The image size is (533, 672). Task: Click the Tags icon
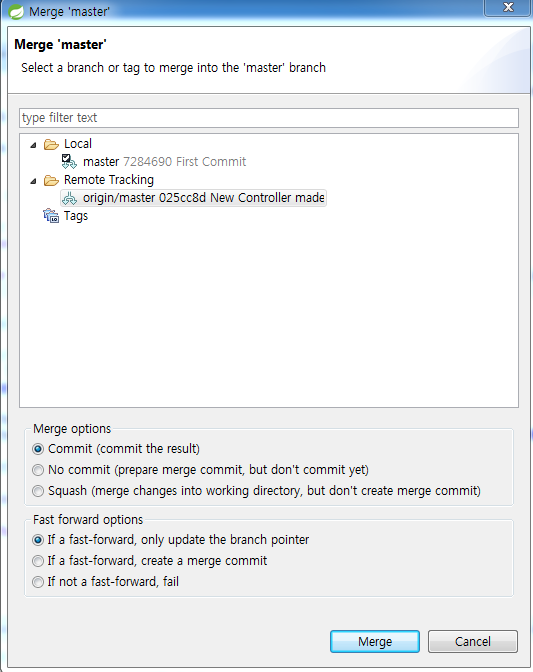click(51, 216)
